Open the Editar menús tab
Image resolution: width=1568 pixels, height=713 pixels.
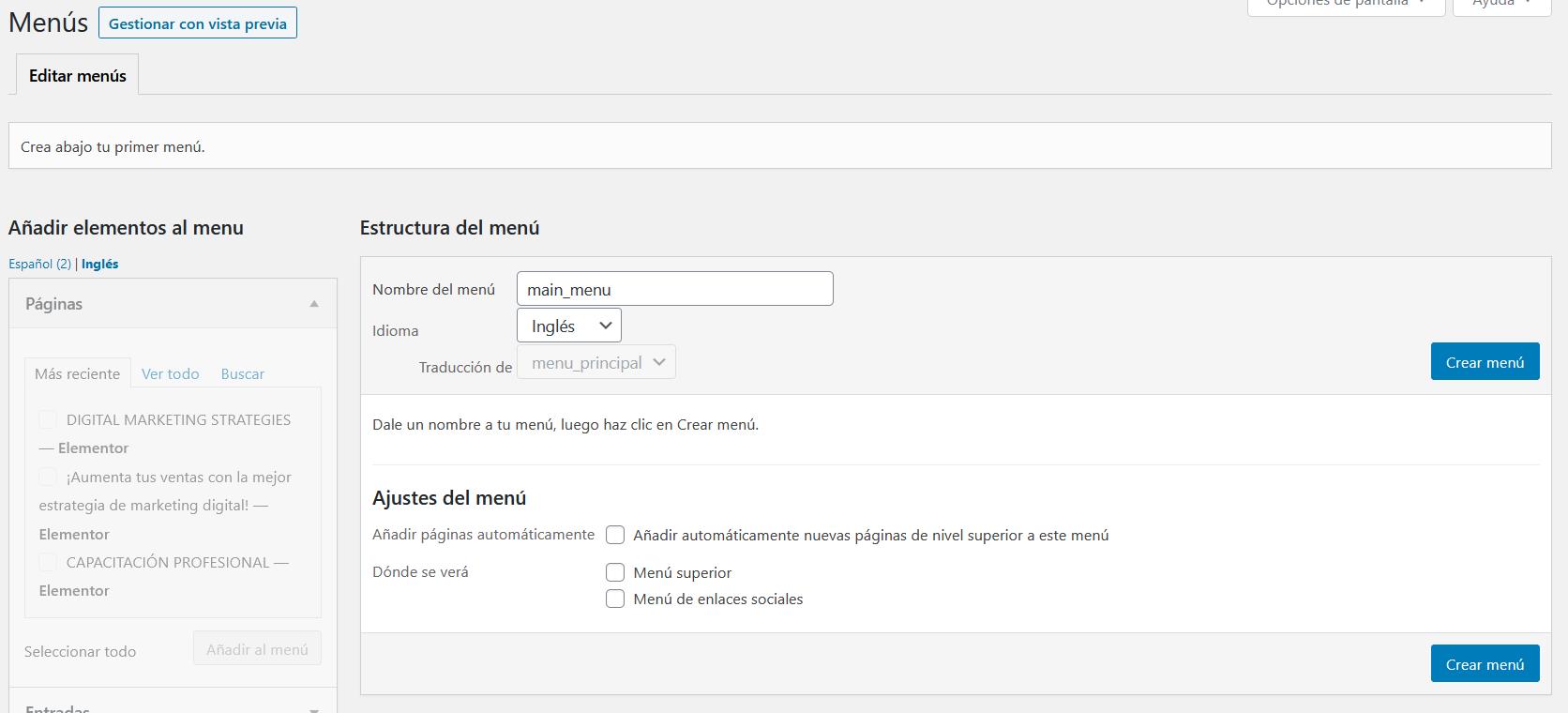click(x=77, y=76)
